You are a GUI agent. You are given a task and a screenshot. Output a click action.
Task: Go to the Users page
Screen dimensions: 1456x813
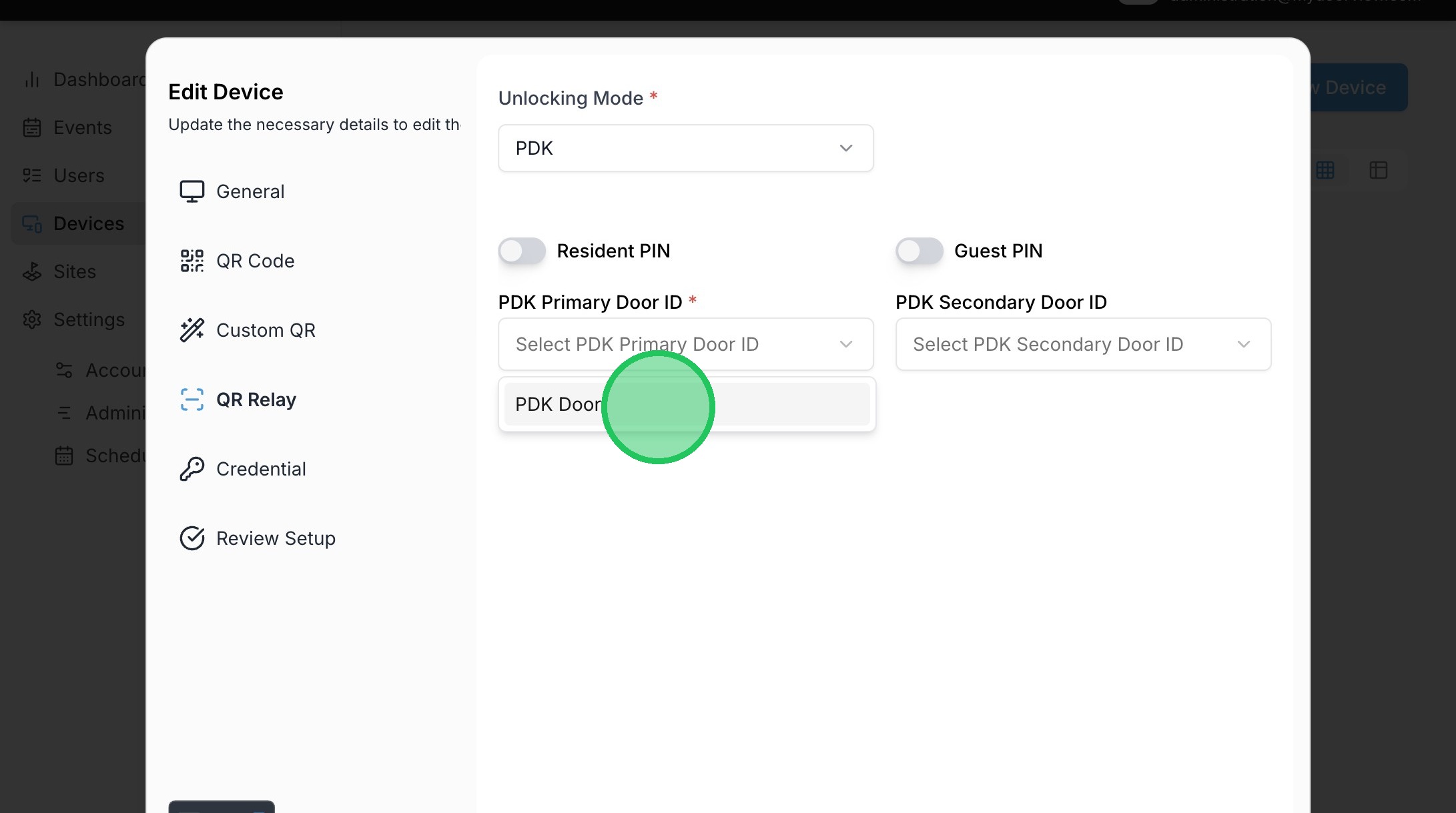coord(79,175)
